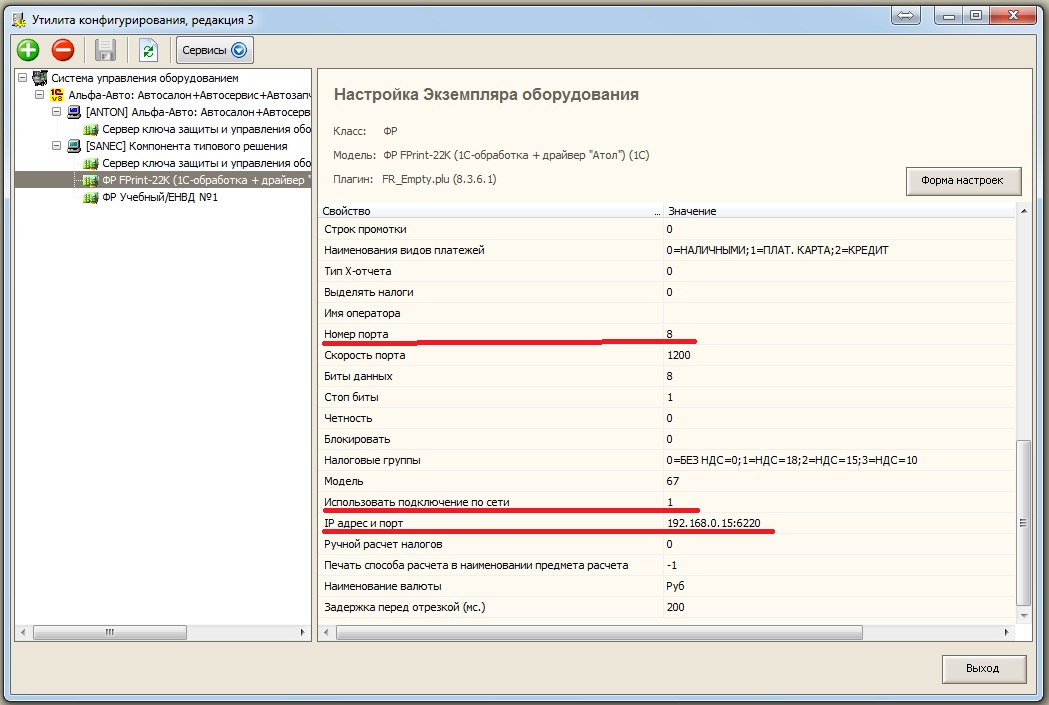Click the Биты данных property
The height and width of the screenshot is (705, 1049).
358,376
